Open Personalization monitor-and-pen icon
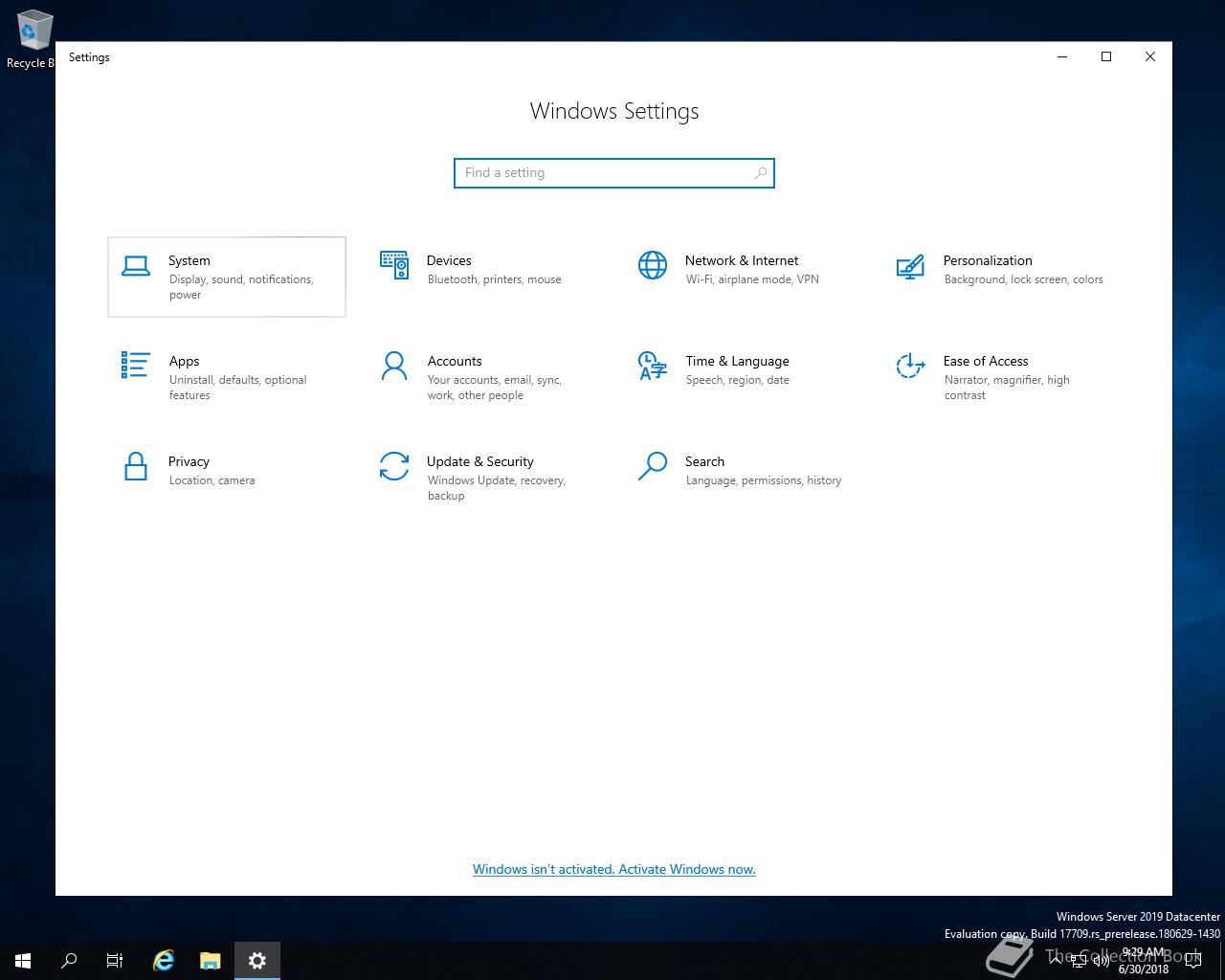 point(910,266)
